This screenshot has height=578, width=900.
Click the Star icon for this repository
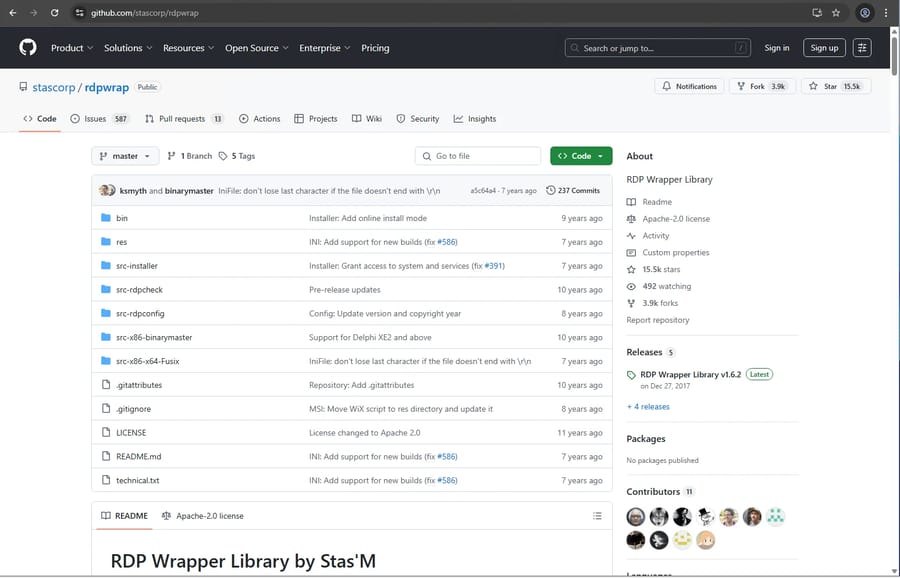pos(814,86)
